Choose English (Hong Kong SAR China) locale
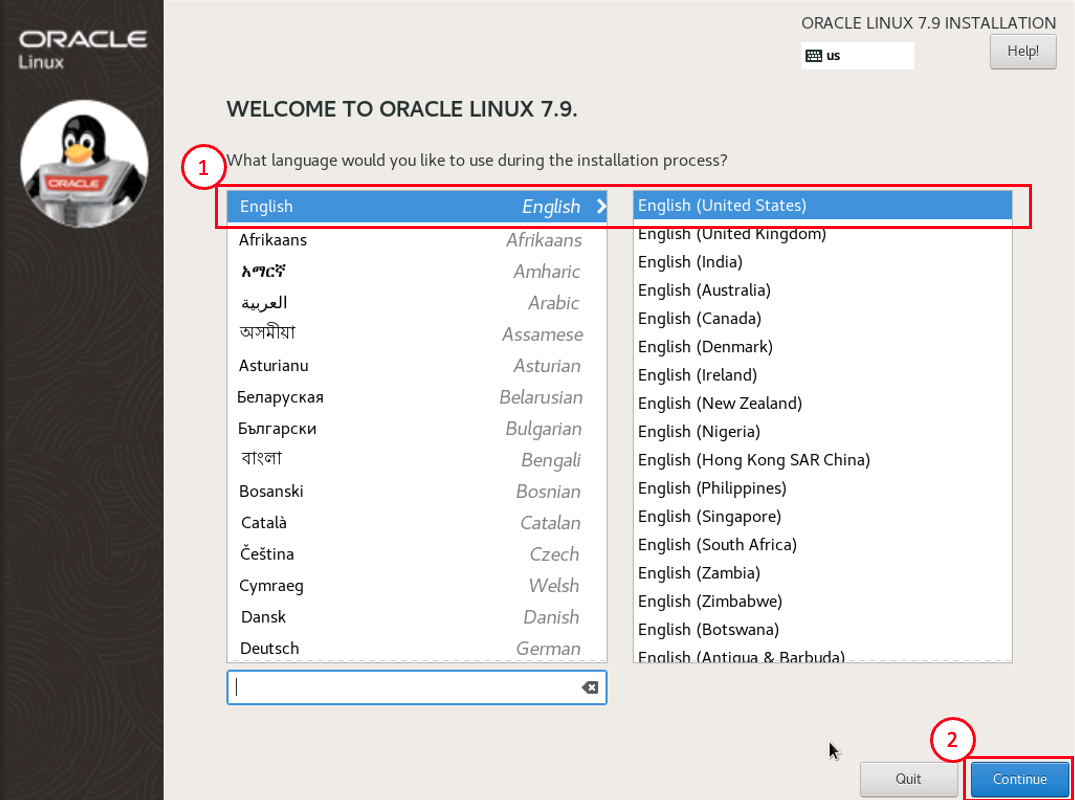 tap(823, 460)
